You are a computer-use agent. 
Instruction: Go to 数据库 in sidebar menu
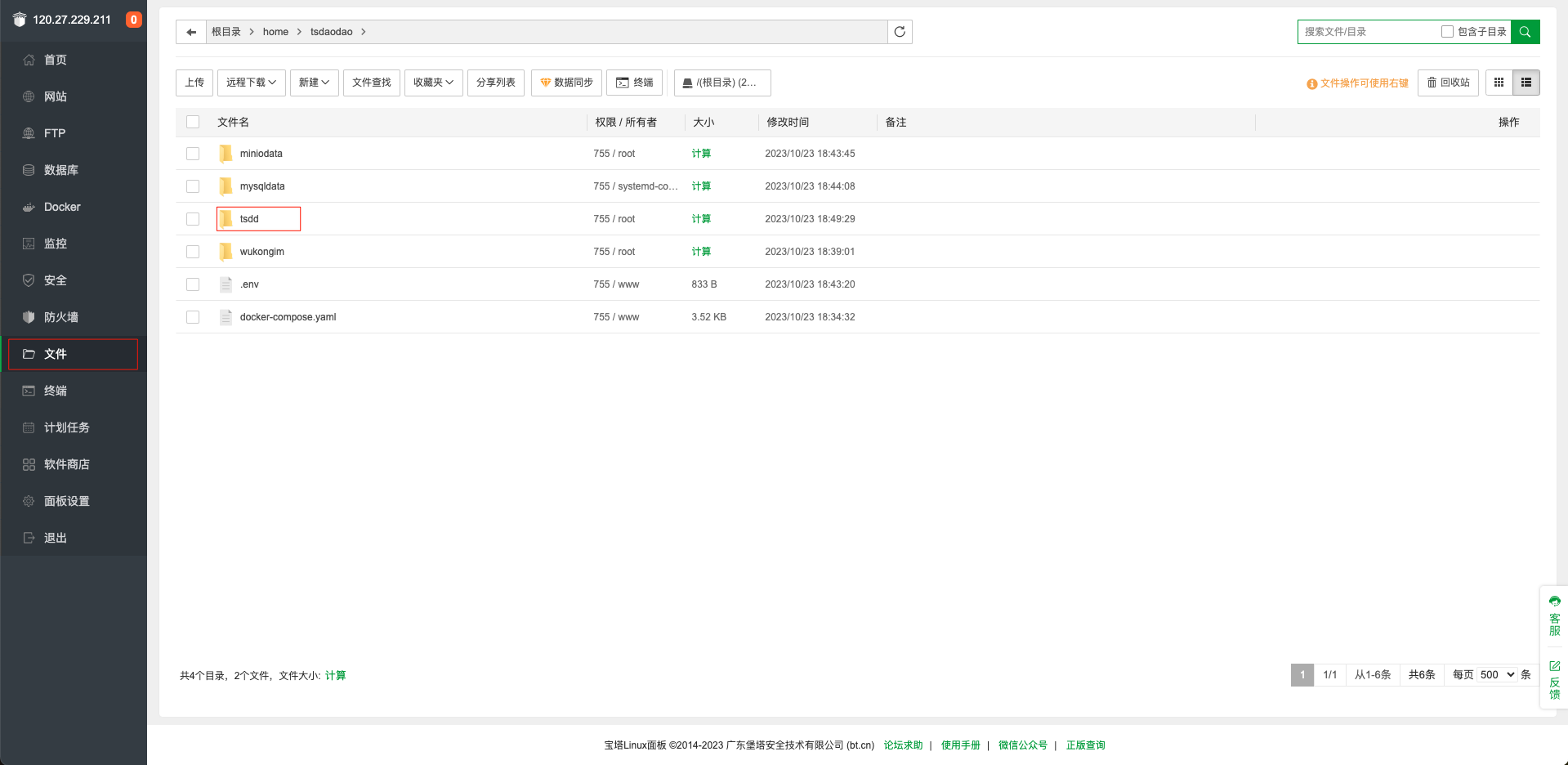click(x=61, y=170)
